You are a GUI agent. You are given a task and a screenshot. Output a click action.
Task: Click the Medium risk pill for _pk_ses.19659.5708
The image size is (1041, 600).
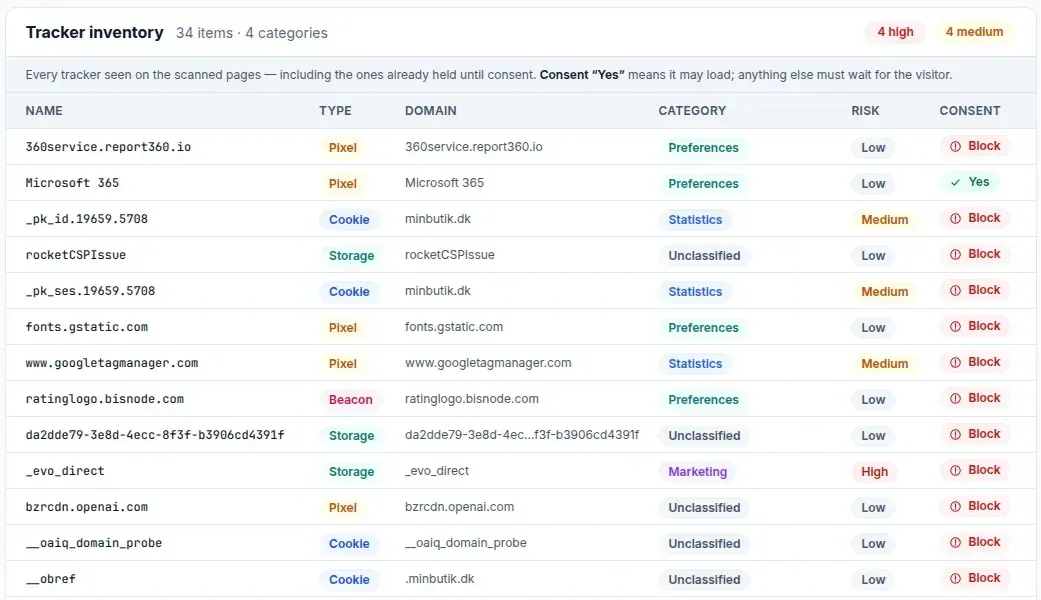pos(884,292)
